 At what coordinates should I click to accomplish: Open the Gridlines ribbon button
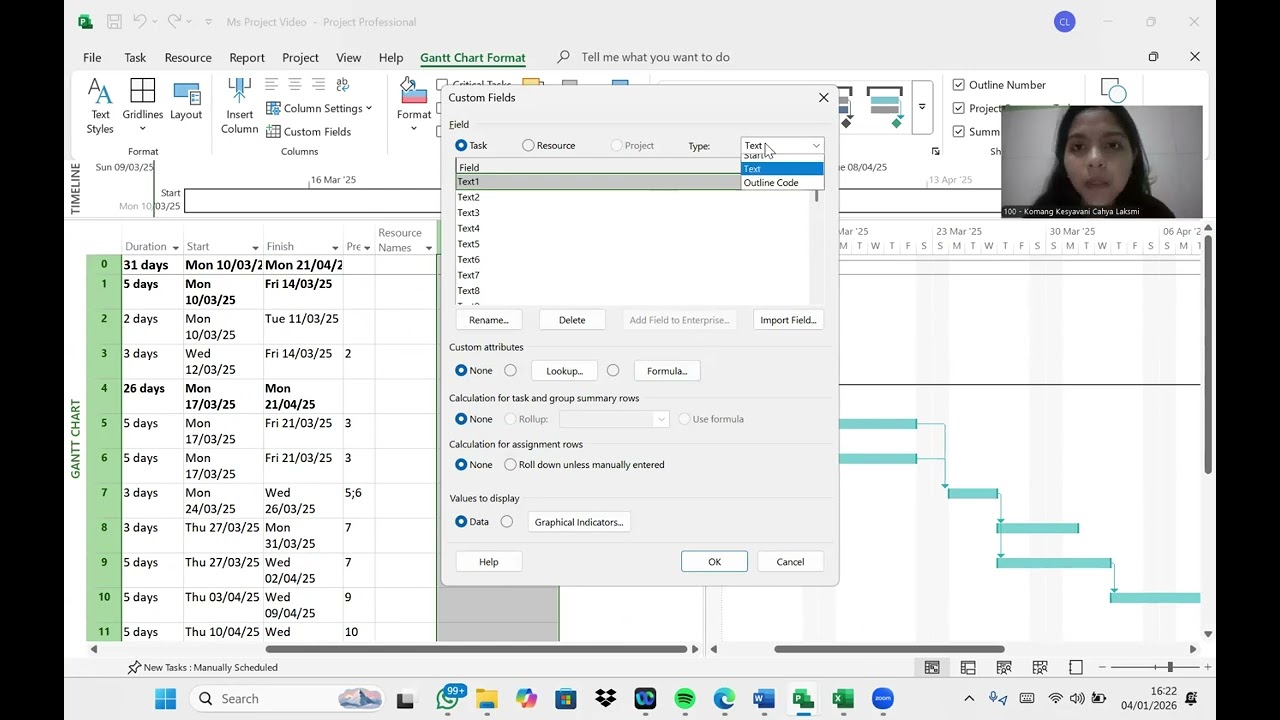(143, 107)
